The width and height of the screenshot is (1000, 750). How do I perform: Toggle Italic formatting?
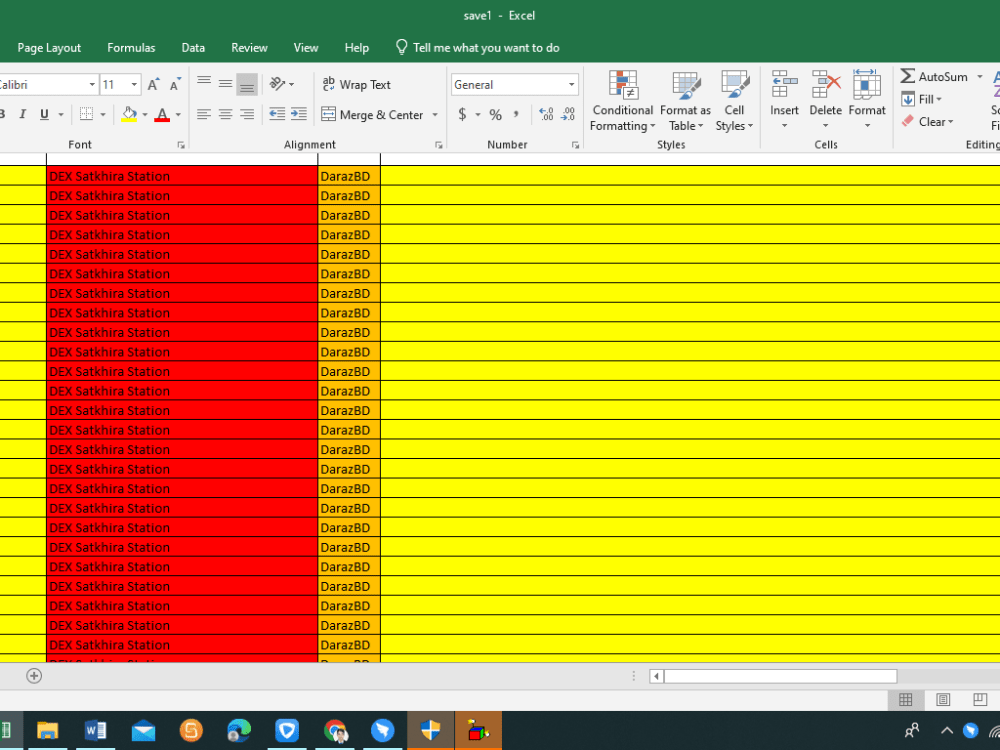coord(23,114)
